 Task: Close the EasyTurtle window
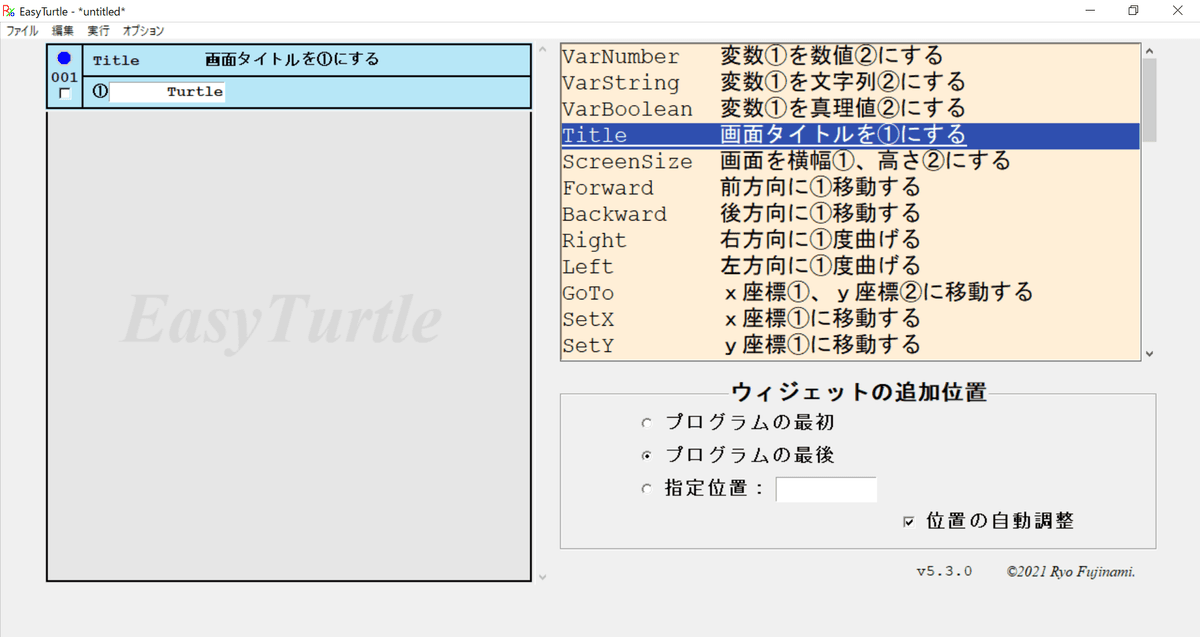pos(1178,10)
